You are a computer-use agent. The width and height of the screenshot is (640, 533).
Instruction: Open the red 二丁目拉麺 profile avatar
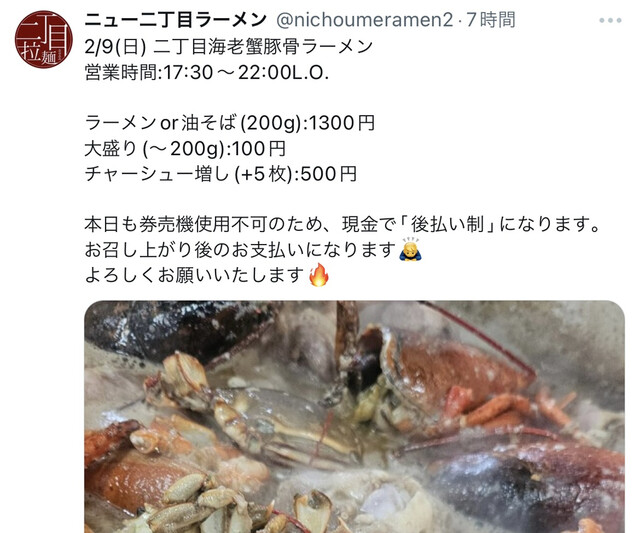[x=44, y=40]
